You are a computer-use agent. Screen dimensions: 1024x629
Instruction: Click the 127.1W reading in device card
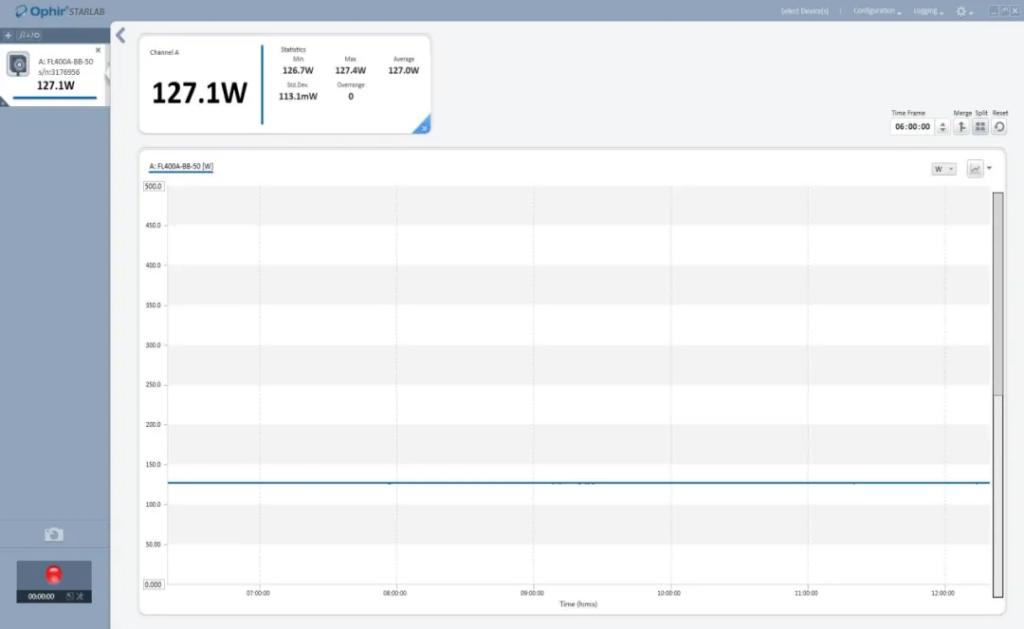coord(56,86)
